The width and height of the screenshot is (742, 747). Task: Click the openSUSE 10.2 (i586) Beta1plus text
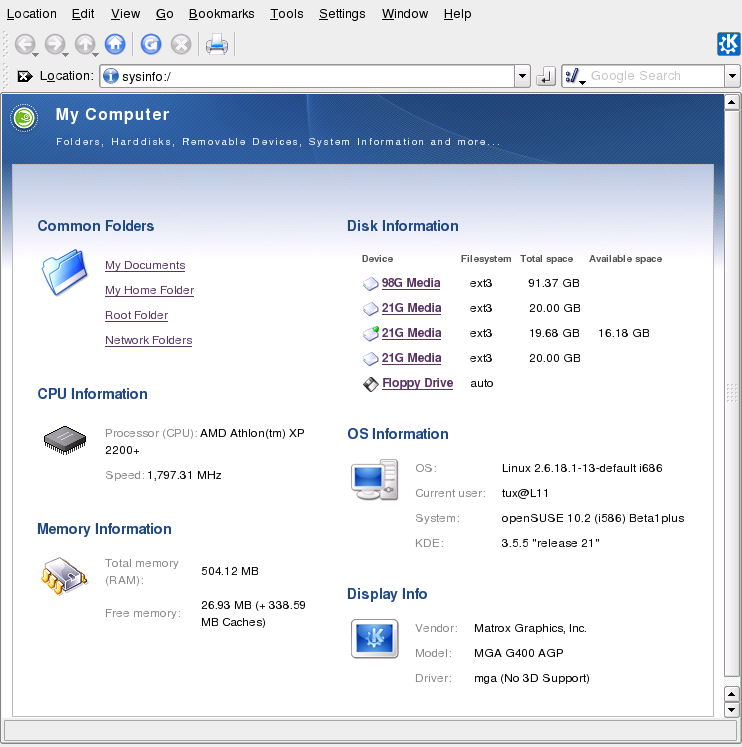[x=592, y=518]
